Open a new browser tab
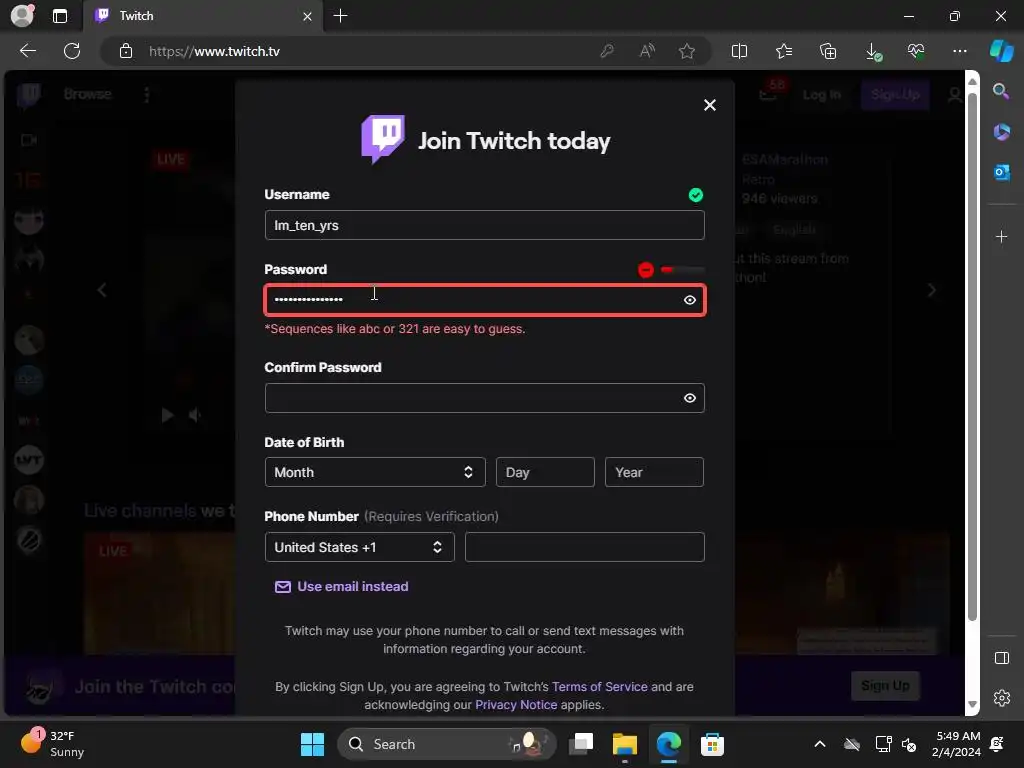The image size is (1024, 768). pos(340,16)
